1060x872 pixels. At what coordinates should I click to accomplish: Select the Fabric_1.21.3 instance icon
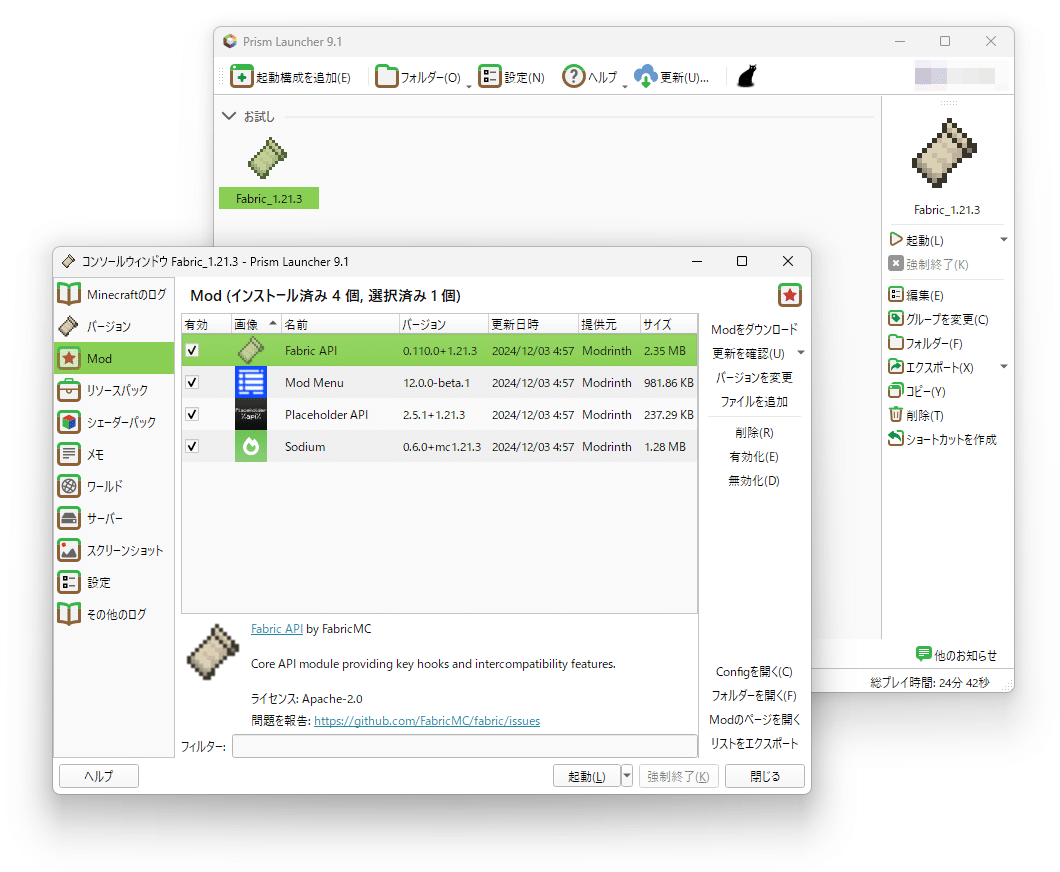coord(268,159)
